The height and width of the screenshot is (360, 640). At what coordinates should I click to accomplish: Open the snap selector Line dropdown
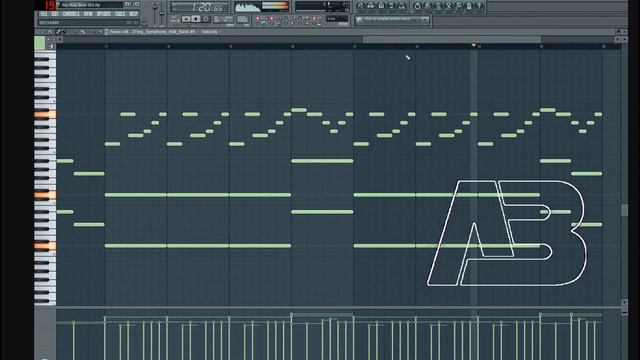[337, 19]
